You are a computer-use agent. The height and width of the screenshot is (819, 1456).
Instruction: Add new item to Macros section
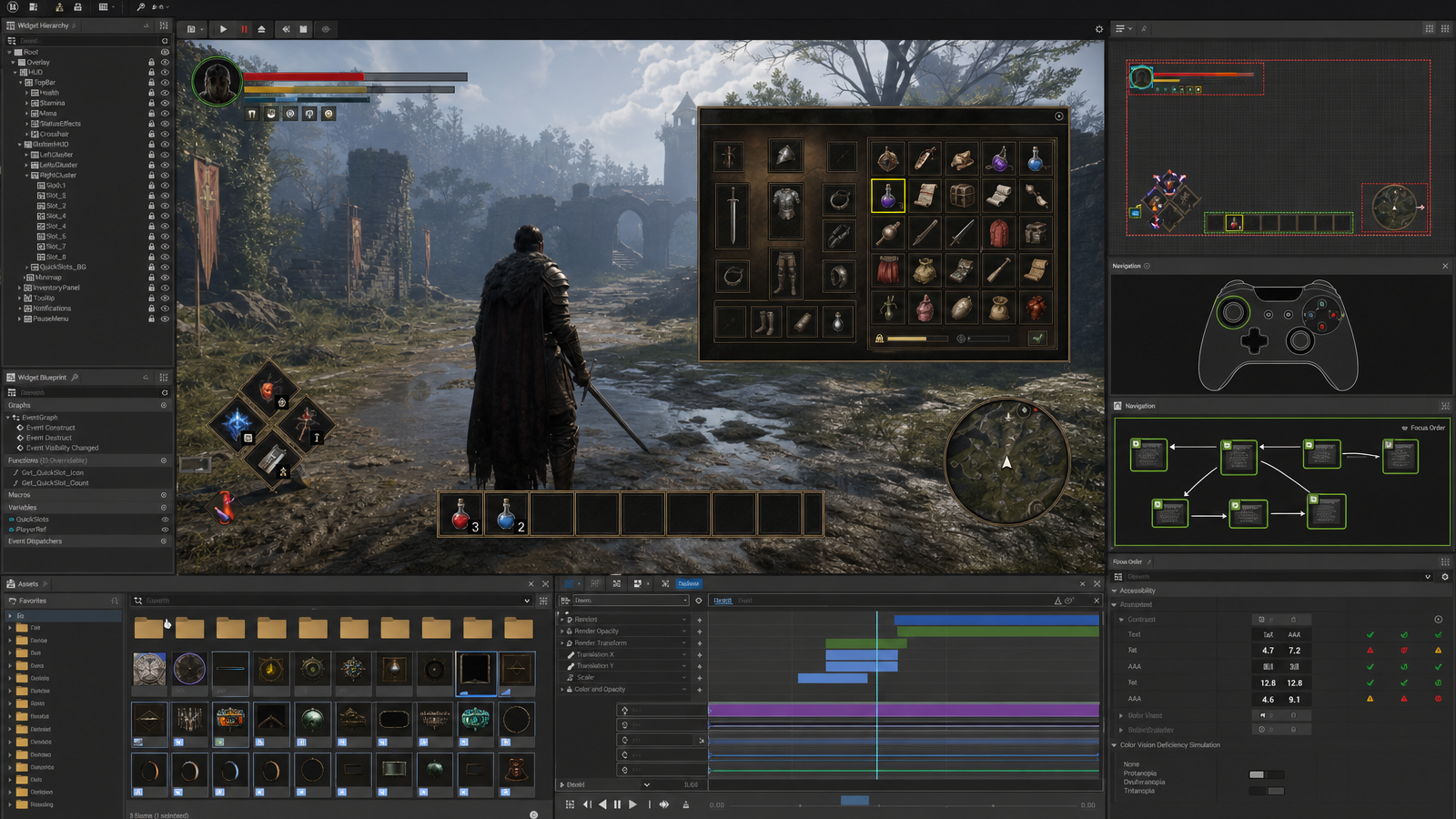pos(164,495)
